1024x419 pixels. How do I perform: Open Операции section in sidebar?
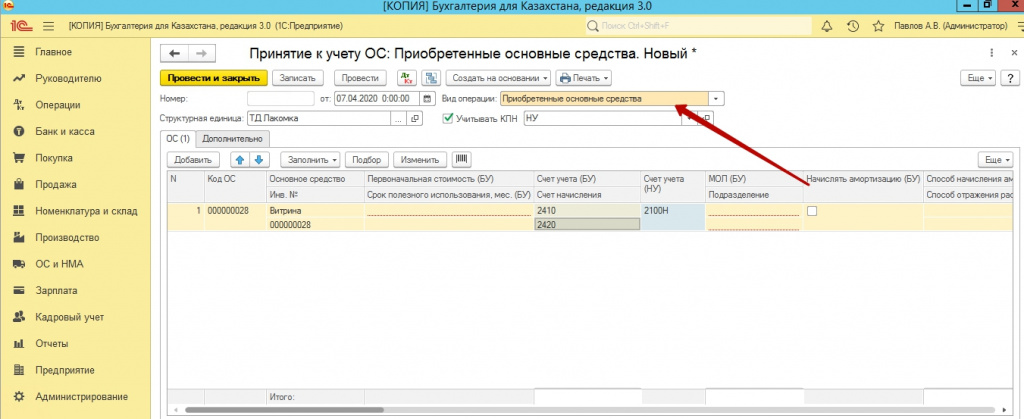click(x=57, y=105)
